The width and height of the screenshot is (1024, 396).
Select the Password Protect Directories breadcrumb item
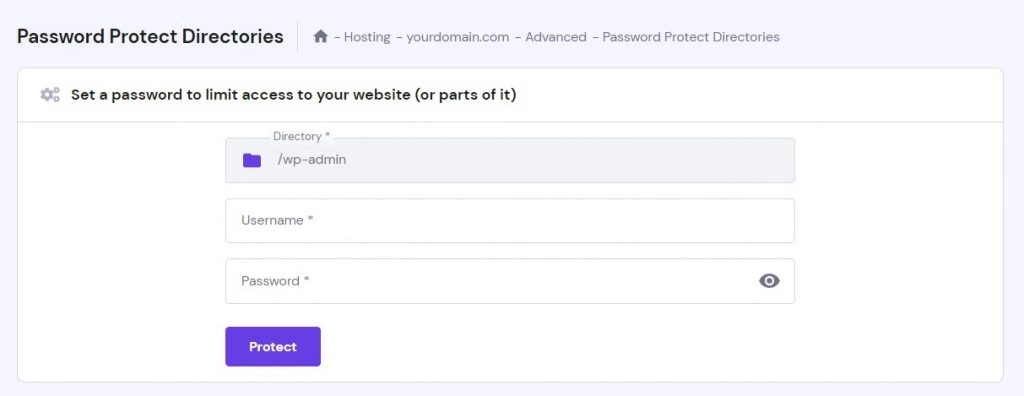point(691,37)
